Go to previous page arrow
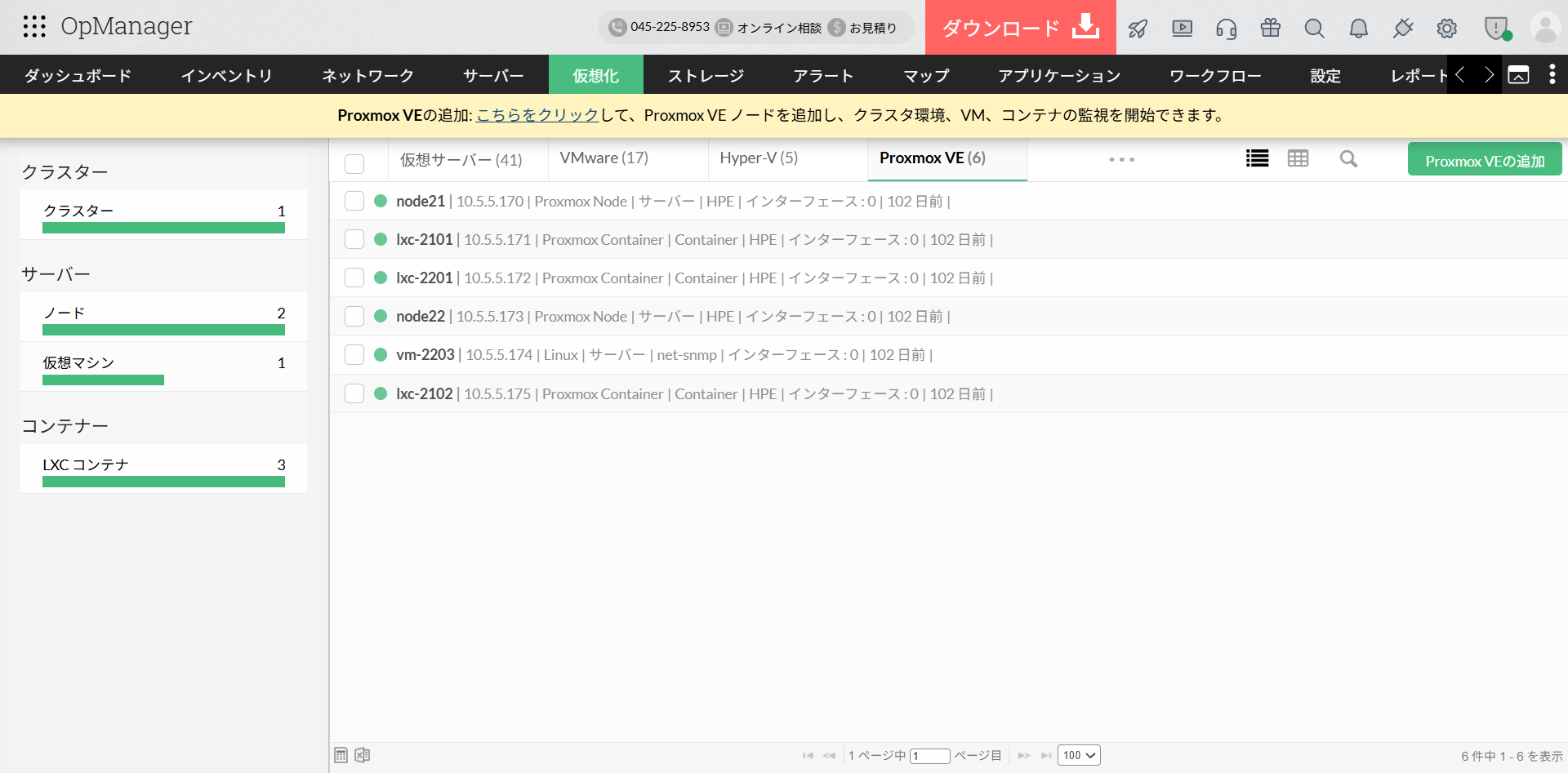1568x773 pixels. coord(829,756)
